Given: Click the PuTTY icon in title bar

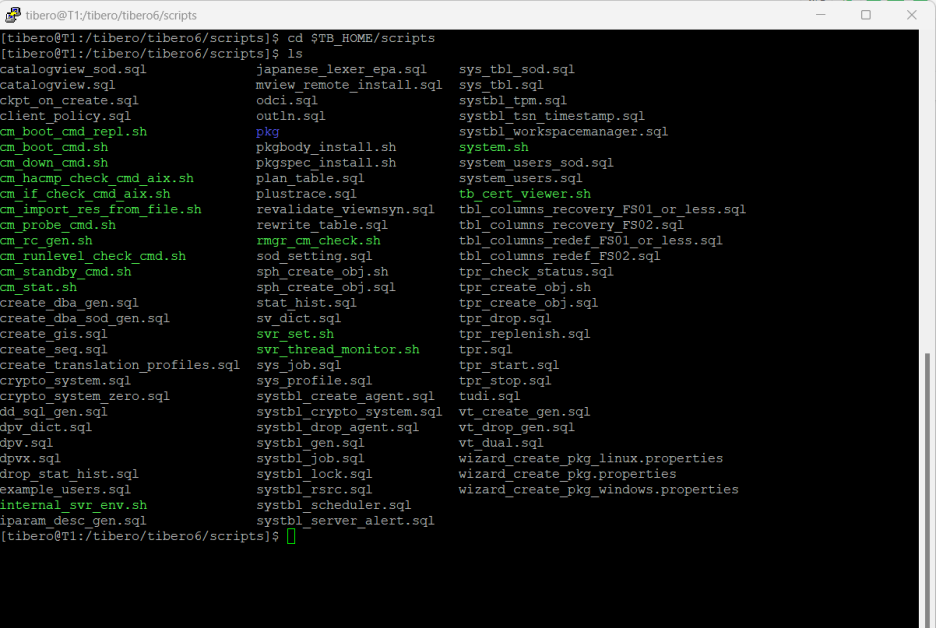Looking at the screenshot, I should click(13, 15).
